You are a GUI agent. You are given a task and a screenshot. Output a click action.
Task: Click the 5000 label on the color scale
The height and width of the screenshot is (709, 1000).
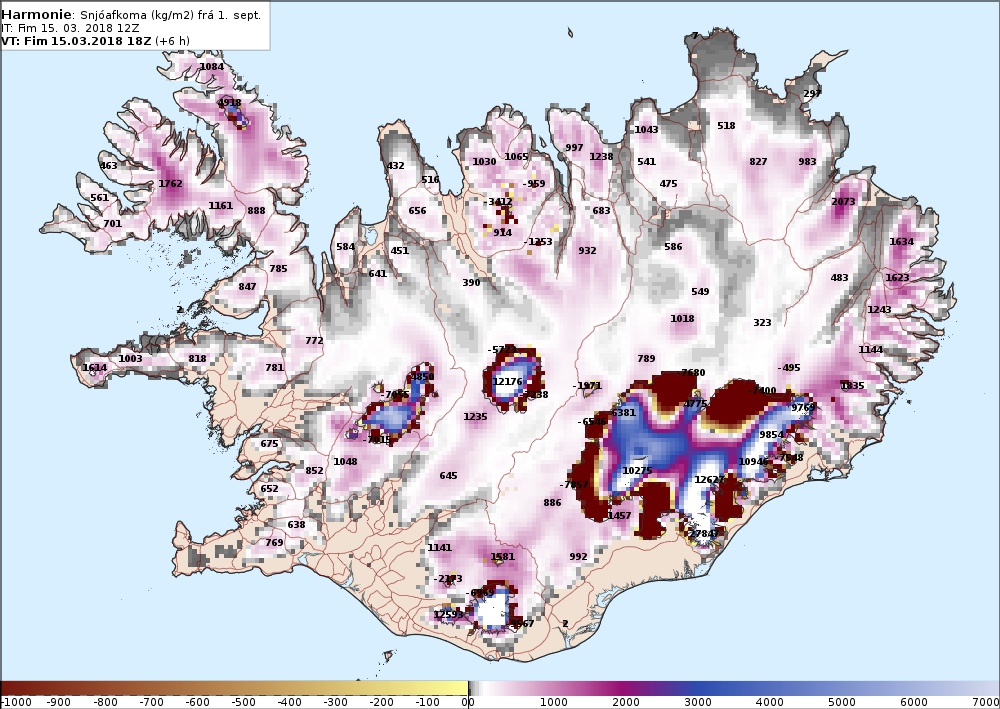(841, 702)
